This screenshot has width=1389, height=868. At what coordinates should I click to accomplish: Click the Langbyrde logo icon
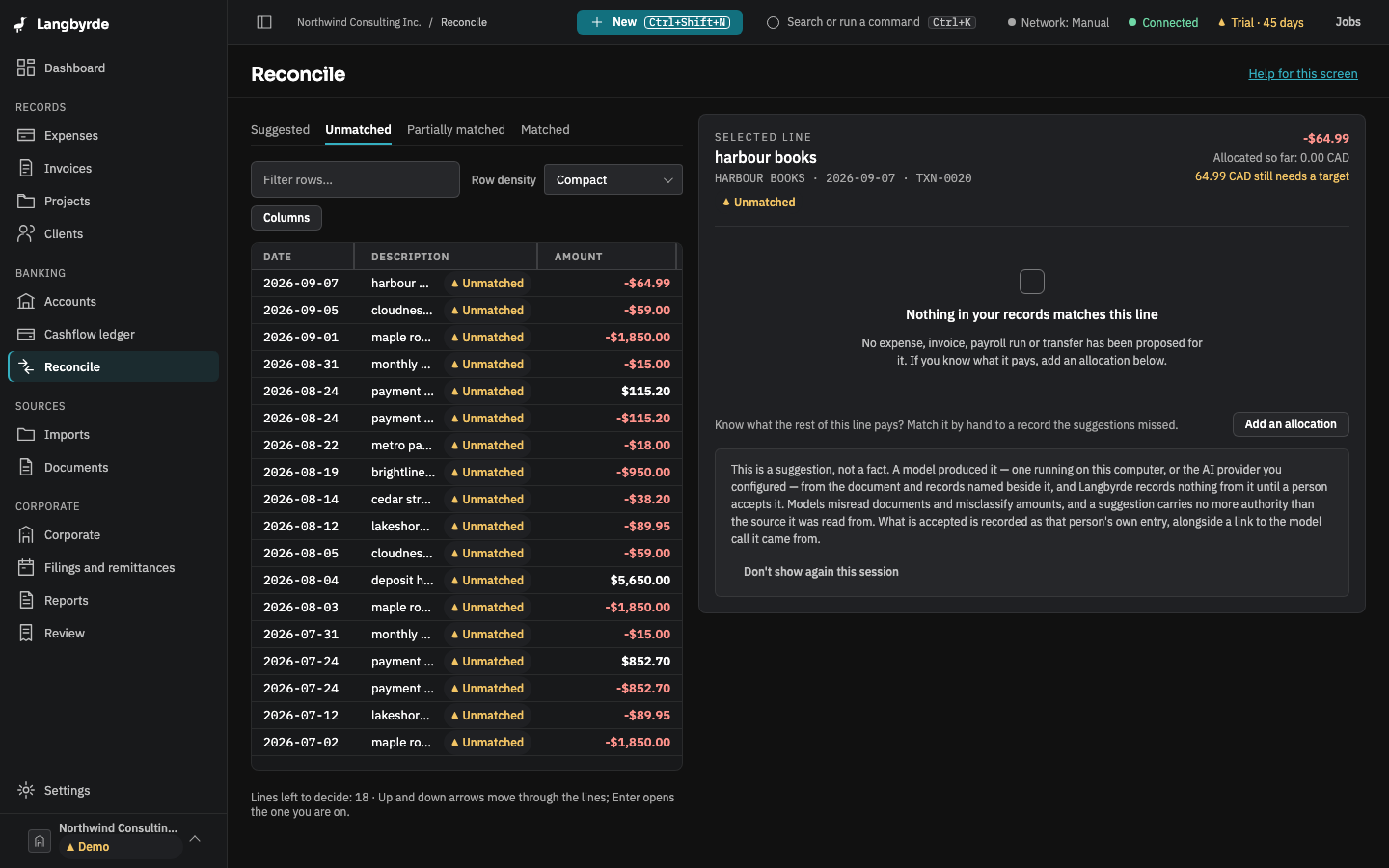click(x=20, y=24)
